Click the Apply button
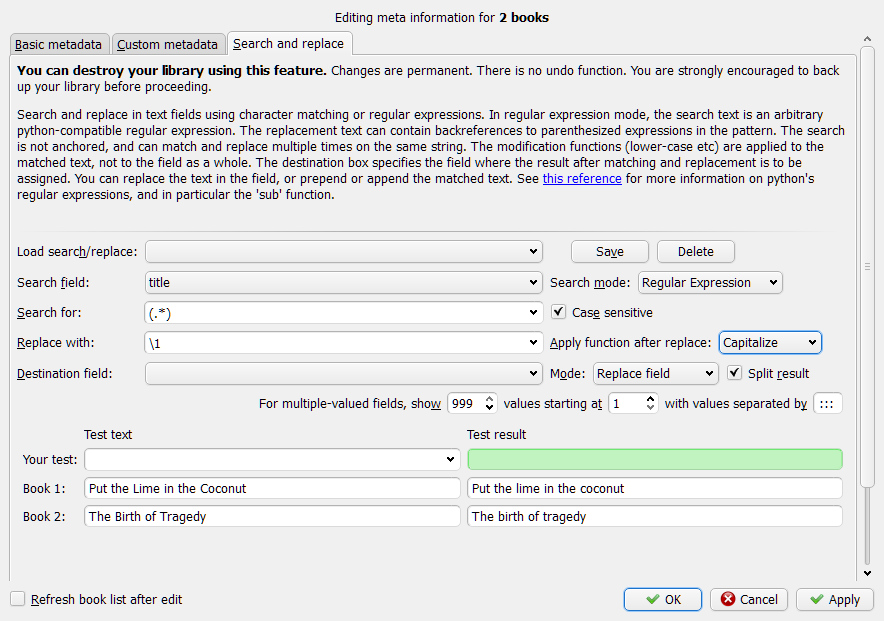The image size is (884, 621). (x=835, y=599)
